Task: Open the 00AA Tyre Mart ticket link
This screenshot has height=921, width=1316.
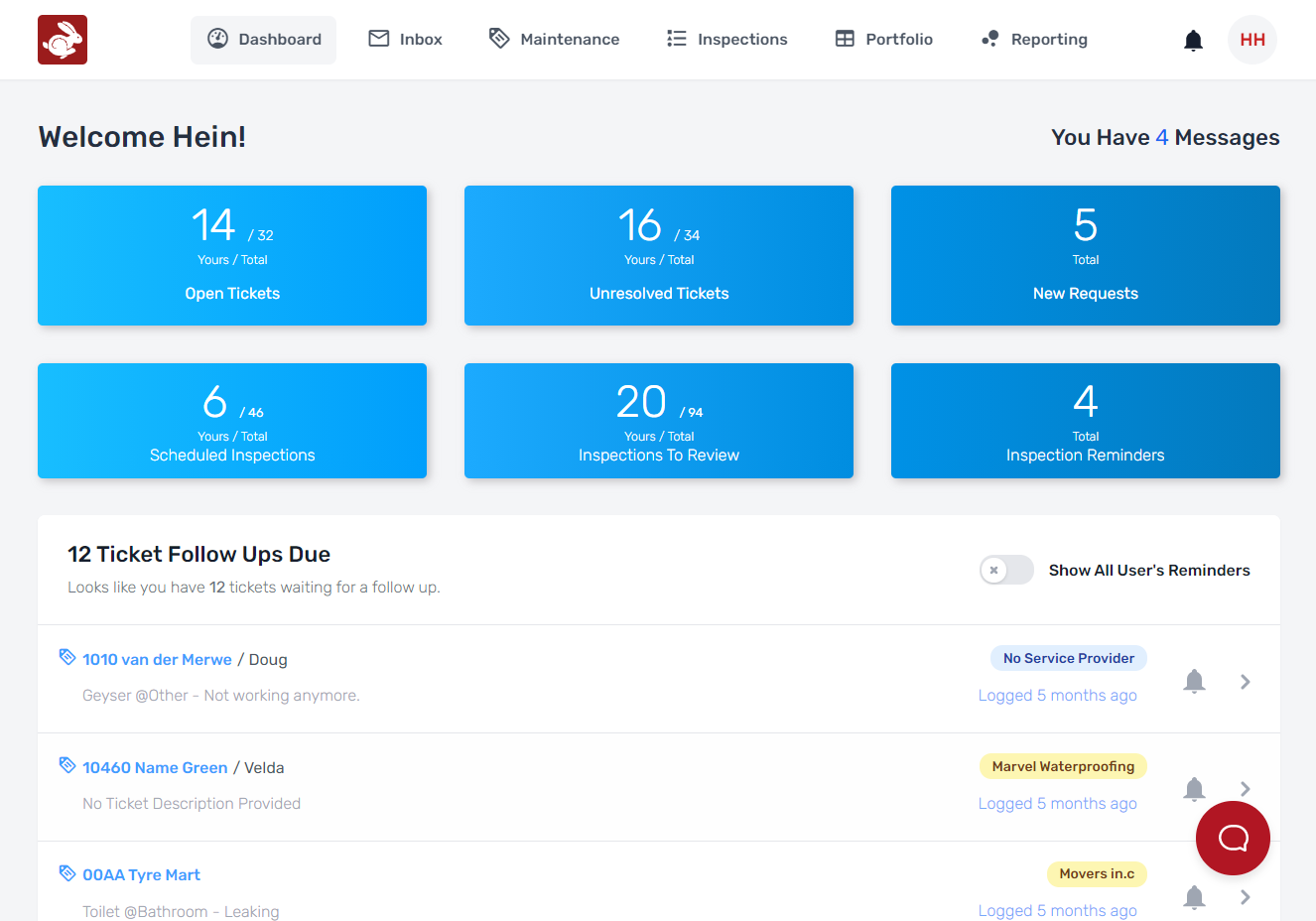Action: coord(141,875)
